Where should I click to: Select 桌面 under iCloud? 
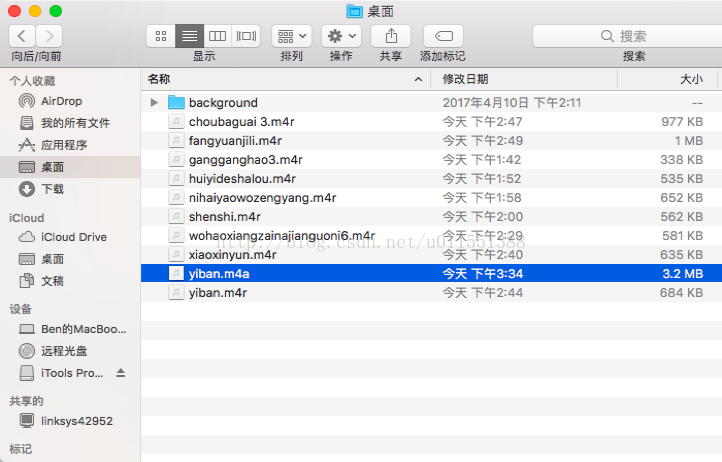click(x=70, y=259)
